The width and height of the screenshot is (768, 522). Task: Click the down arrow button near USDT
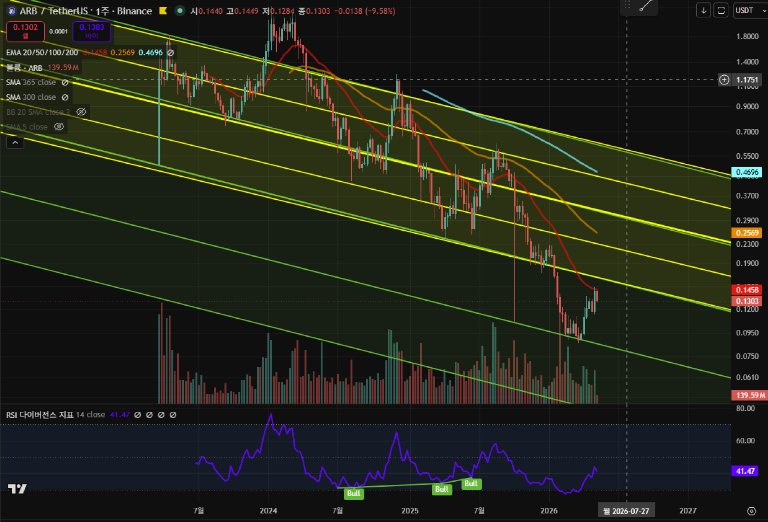(x=703, y=10)
